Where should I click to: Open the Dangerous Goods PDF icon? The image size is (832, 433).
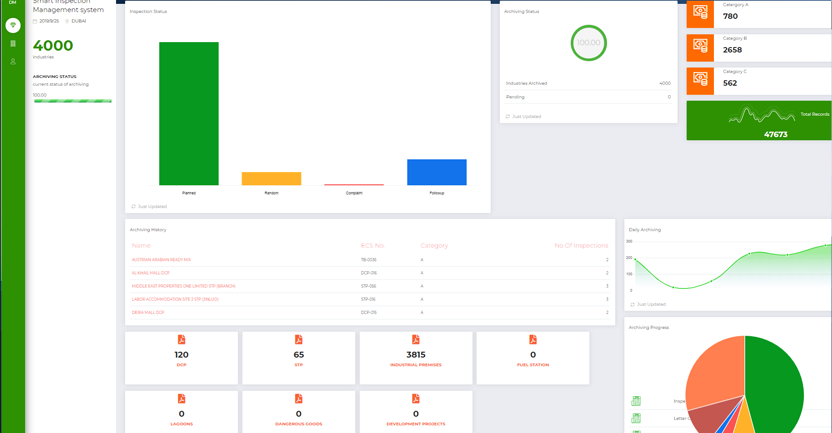pyautogui.click(x=299, y=399)
